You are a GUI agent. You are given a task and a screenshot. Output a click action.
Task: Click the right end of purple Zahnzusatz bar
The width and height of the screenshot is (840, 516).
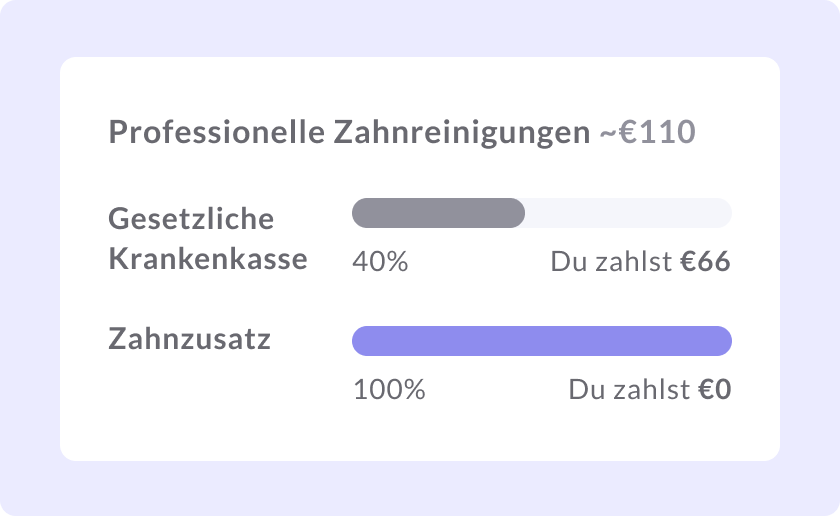point(722,341)
